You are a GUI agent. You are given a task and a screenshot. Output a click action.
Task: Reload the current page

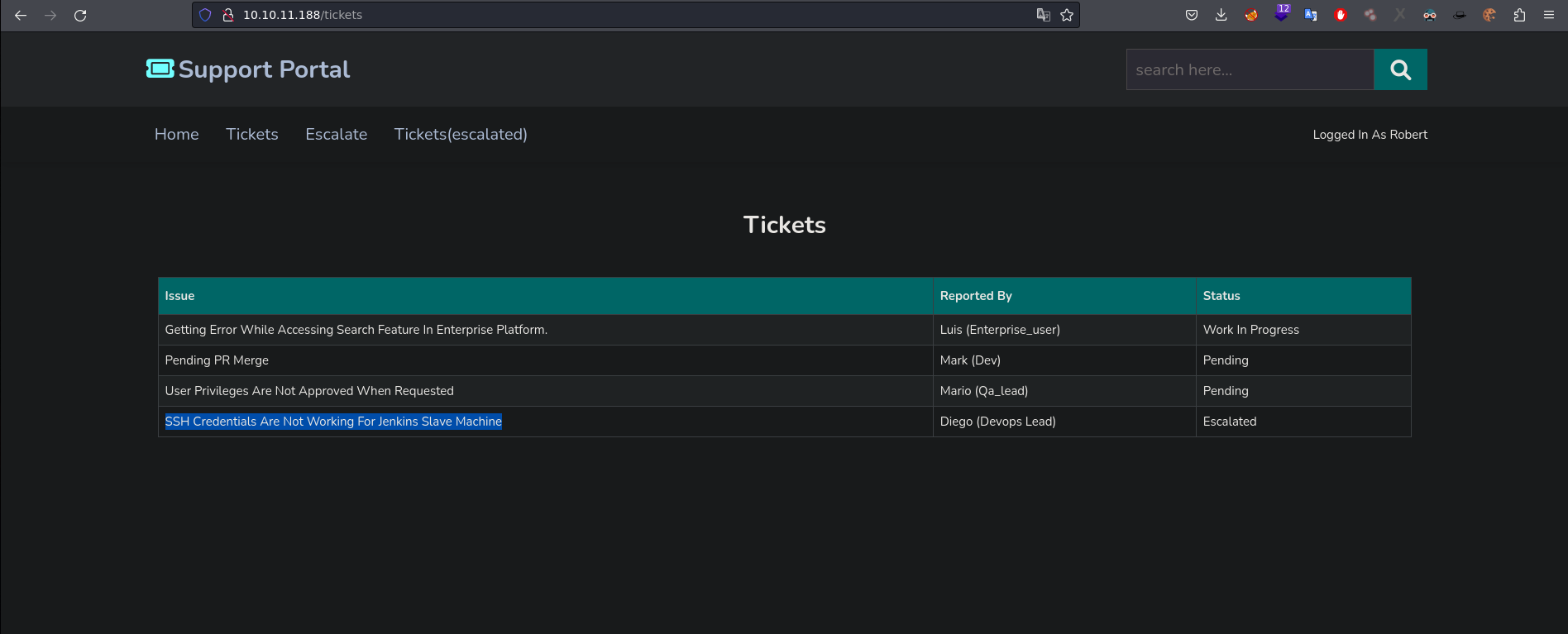[80, 15]
